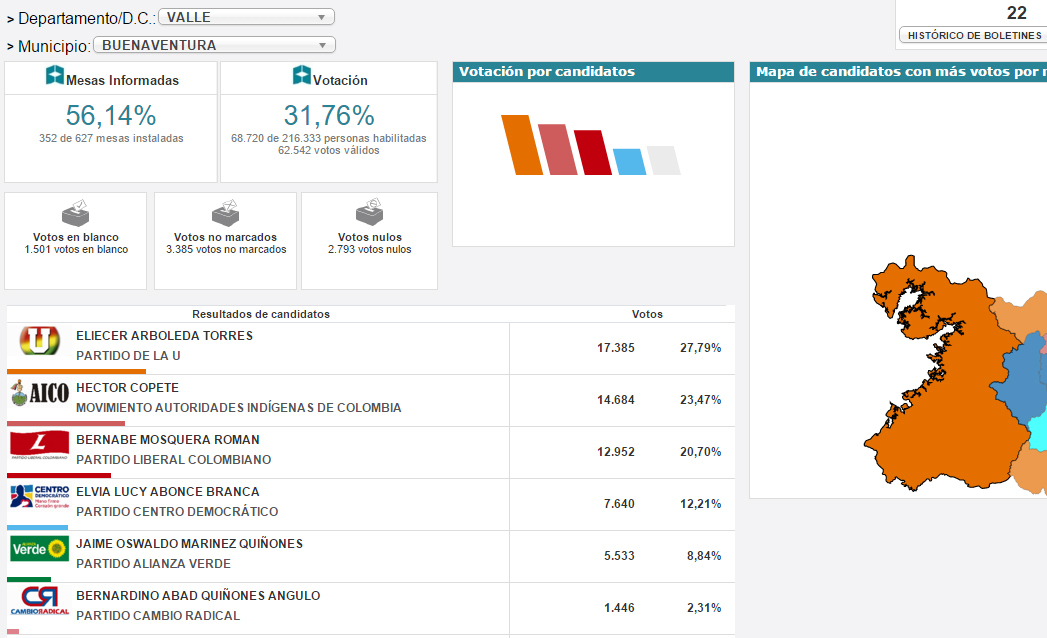Open the Departamento dropdown showing VALLE
This screenshot has height=638, width=1047.
(x=246, y=17)
